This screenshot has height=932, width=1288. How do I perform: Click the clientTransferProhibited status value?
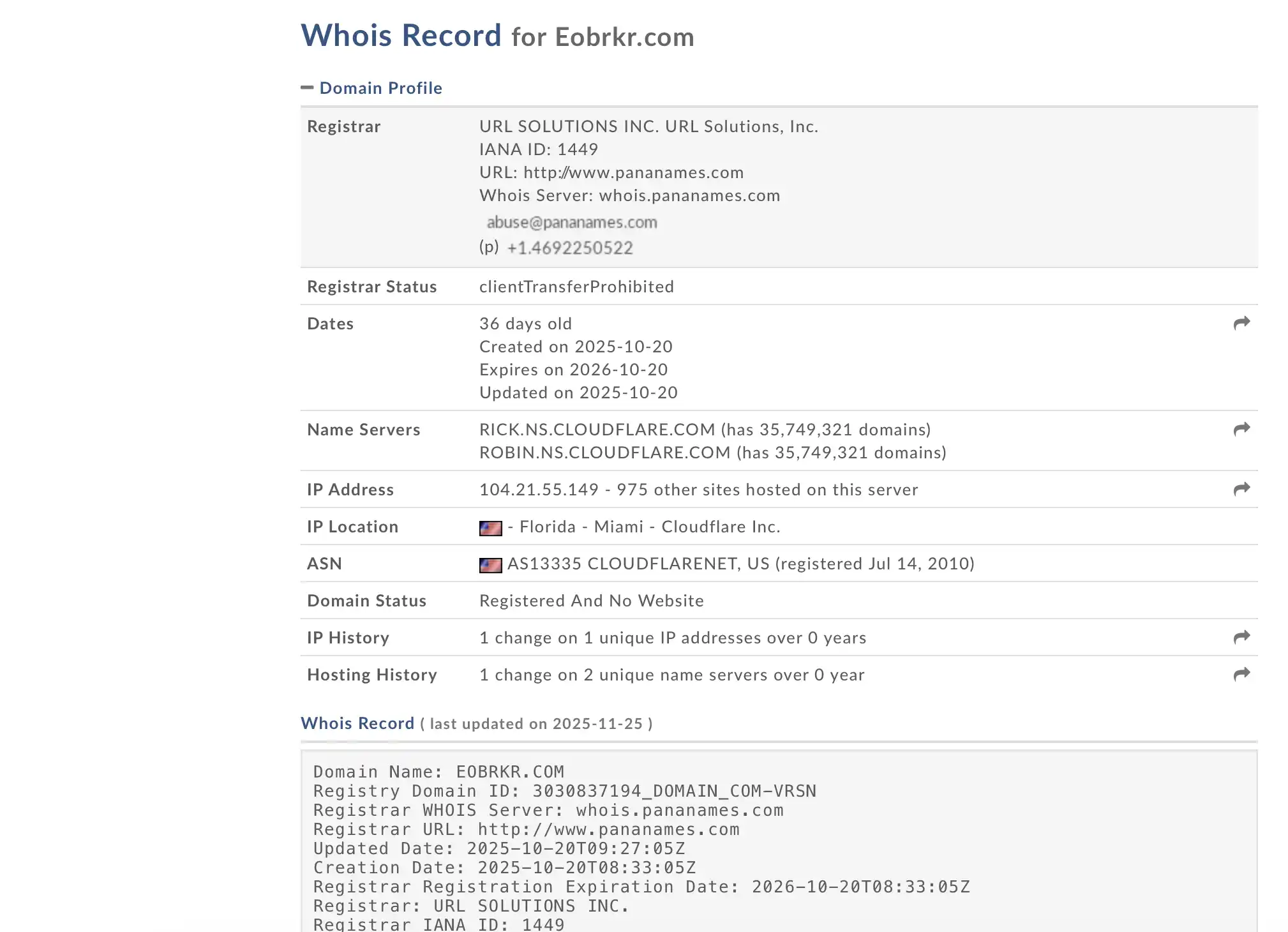pyautogui.click(x=576, y=287)
